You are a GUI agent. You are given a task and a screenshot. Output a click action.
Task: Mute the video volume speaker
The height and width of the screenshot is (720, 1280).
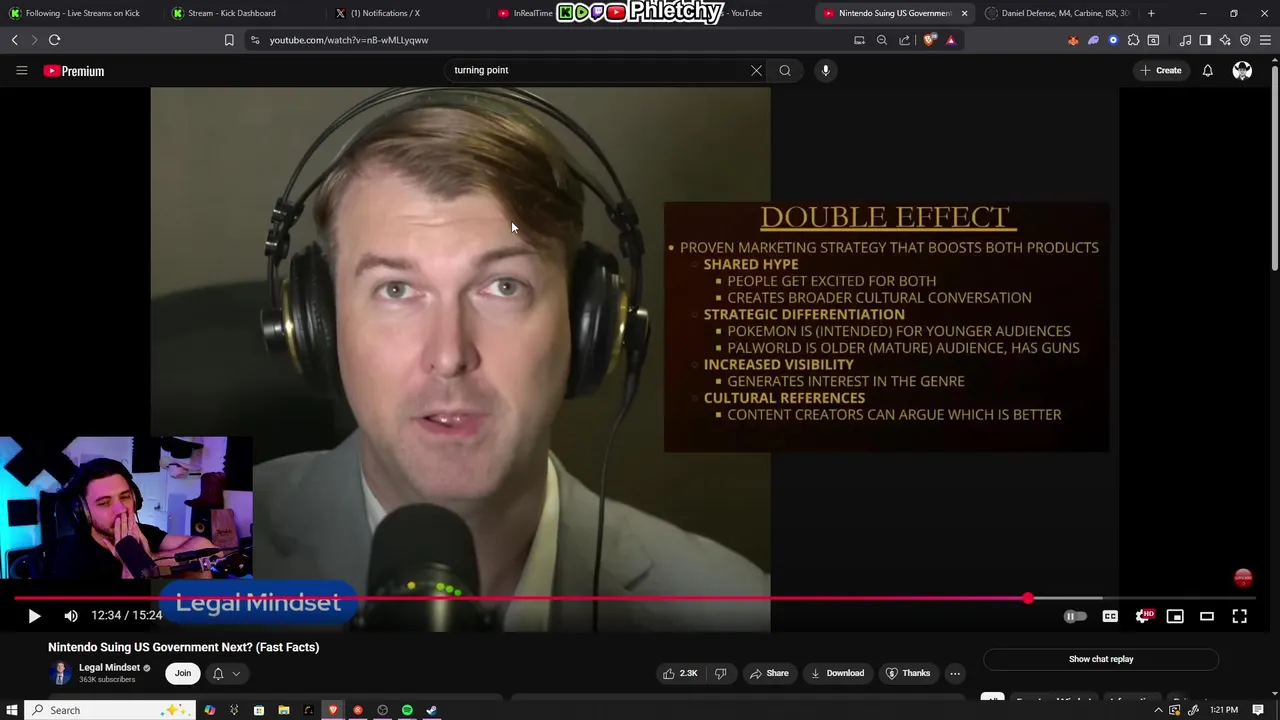pyautogui.click(x=71, y=616)
